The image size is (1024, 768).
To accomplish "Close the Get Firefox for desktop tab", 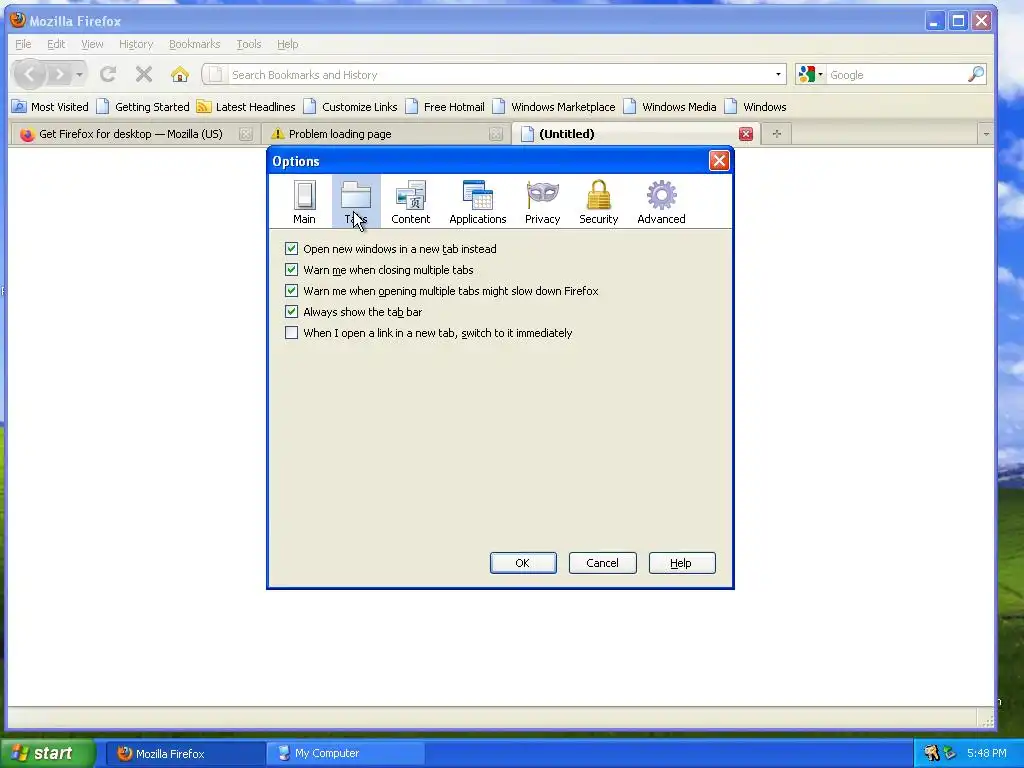I will [x=246, y=134].
